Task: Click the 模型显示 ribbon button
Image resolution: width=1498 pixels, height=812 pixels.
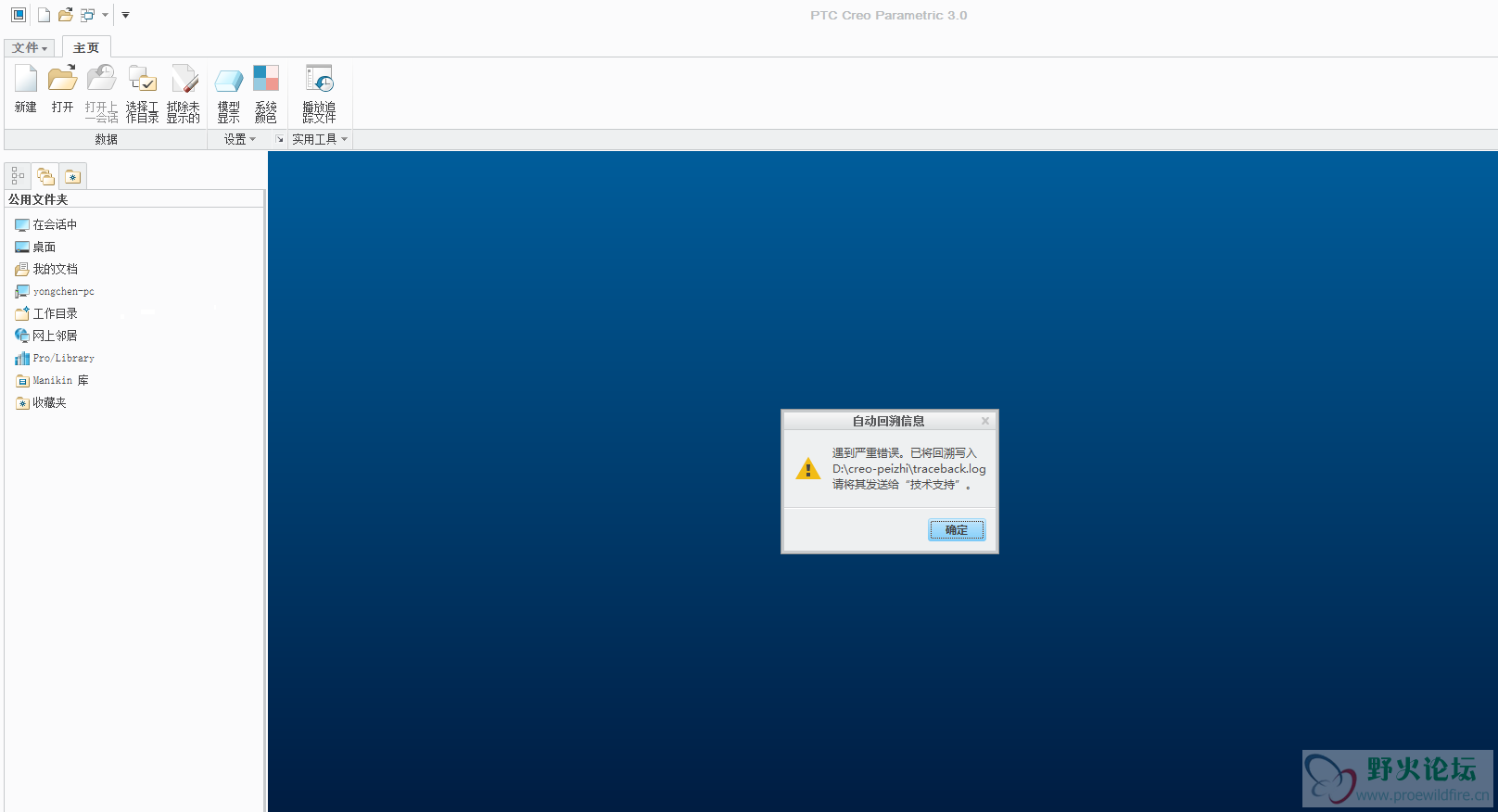Action: [x=228, y=93]
